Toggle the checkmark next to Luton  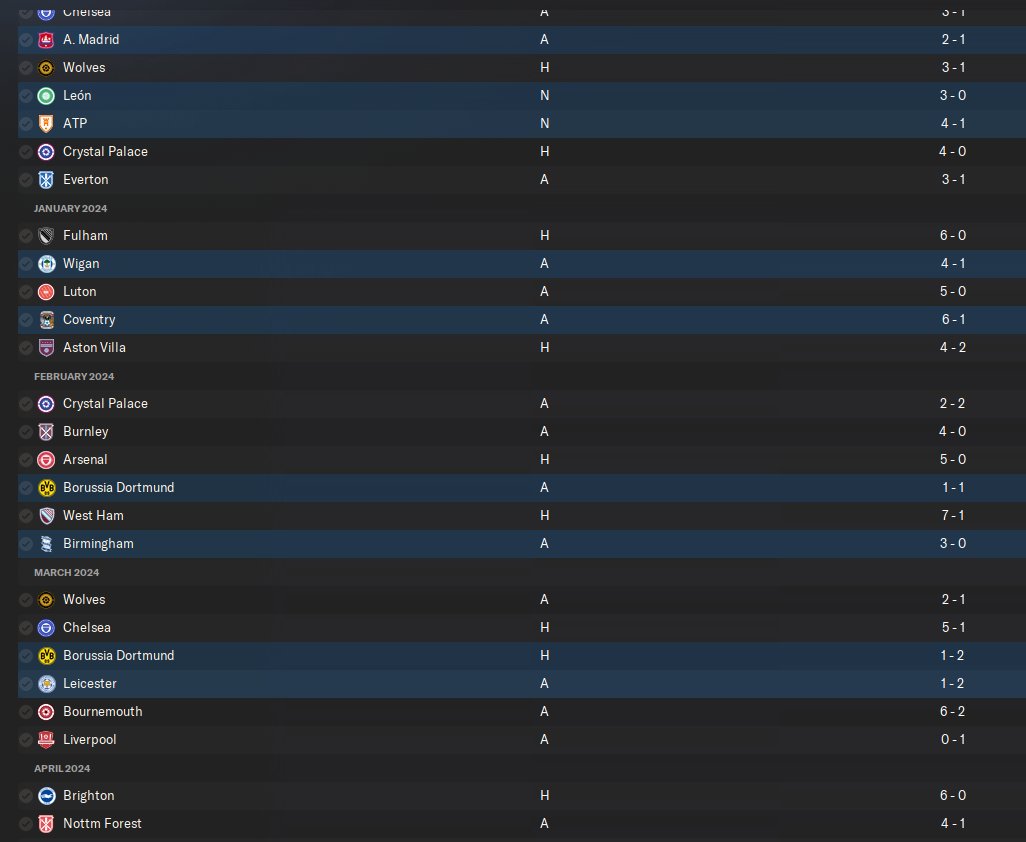tap(26, 292)
